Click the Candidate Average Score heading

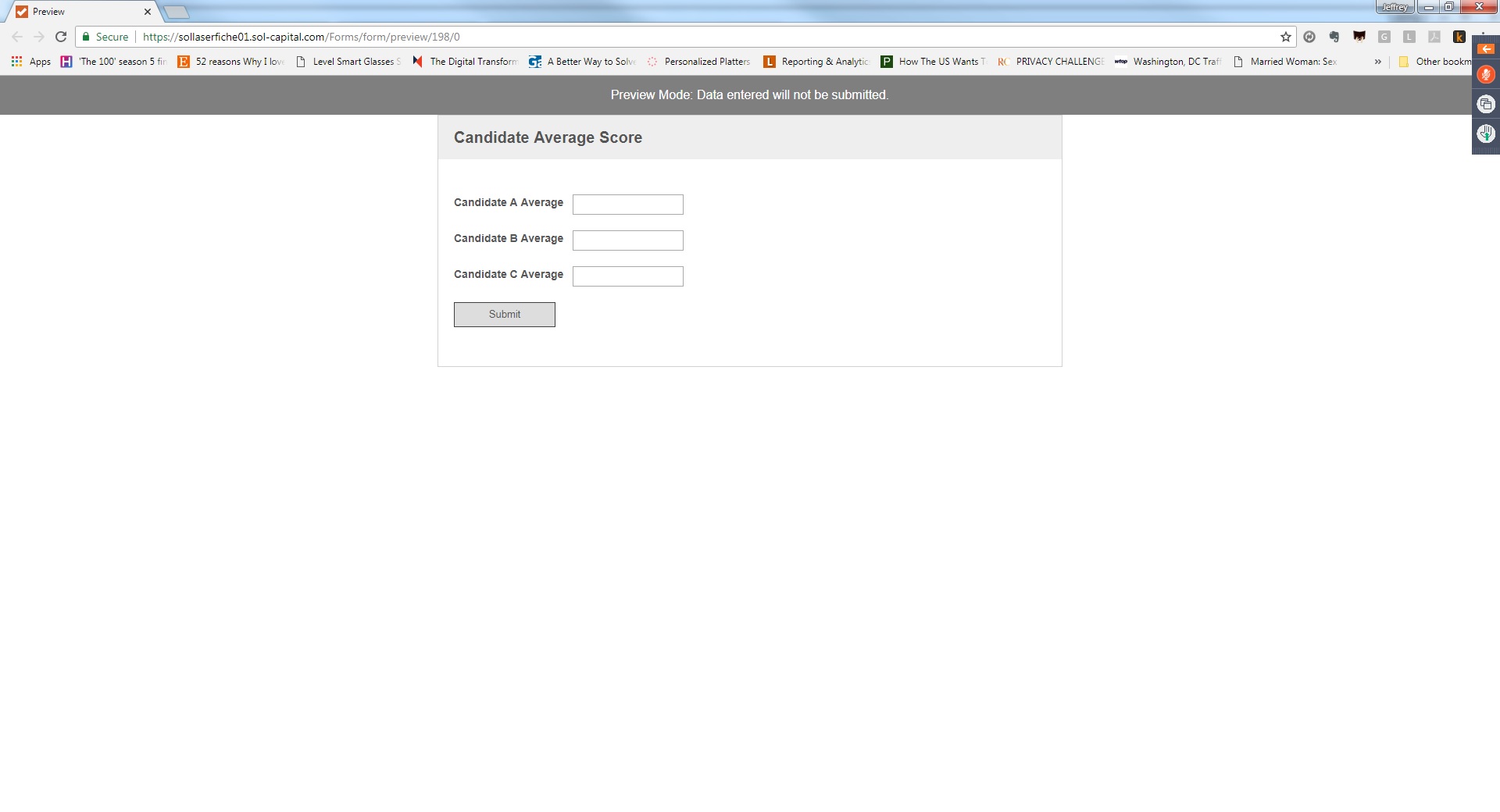pyautogui.click(x=548, y=137)
